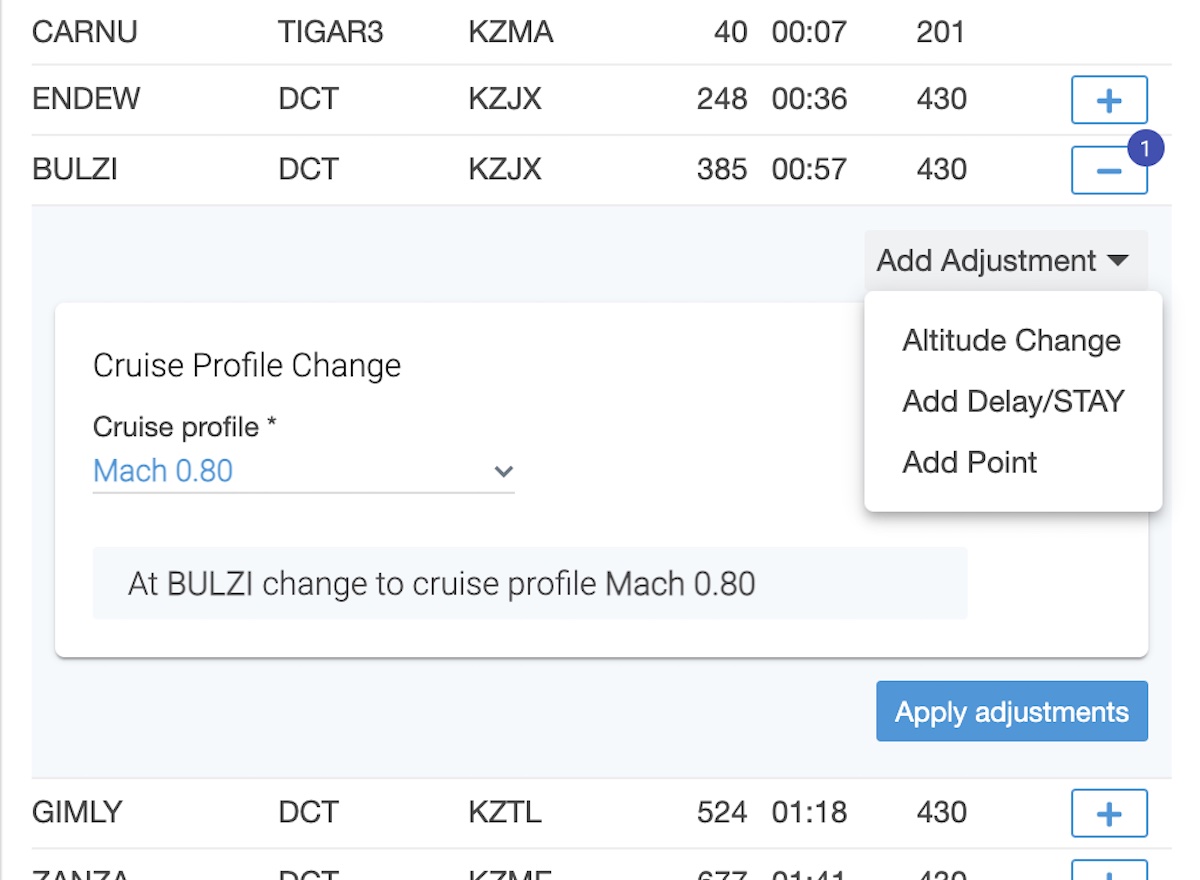Choose Add Delay/STAY from the menu

click(1013, 402)
